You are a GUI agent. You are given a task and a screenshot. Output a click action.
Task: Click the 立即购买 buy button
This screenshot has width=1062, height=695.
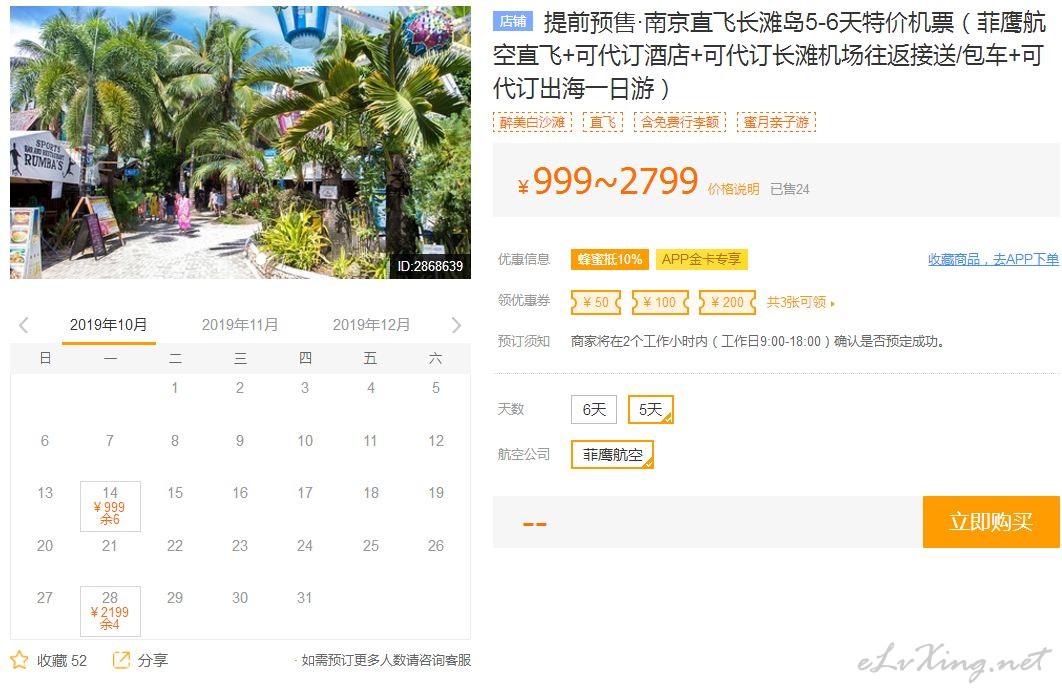point(991,522)
